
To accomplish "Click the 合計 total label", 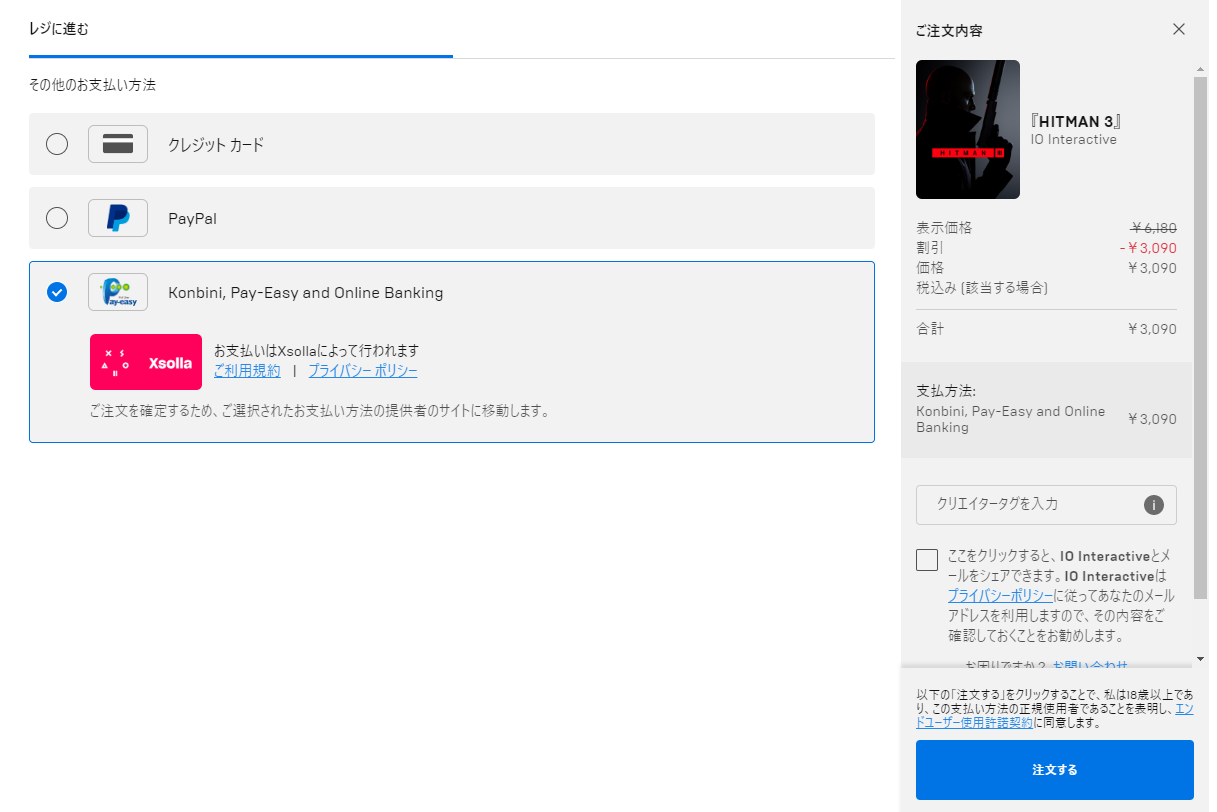I will pos(930,329).
